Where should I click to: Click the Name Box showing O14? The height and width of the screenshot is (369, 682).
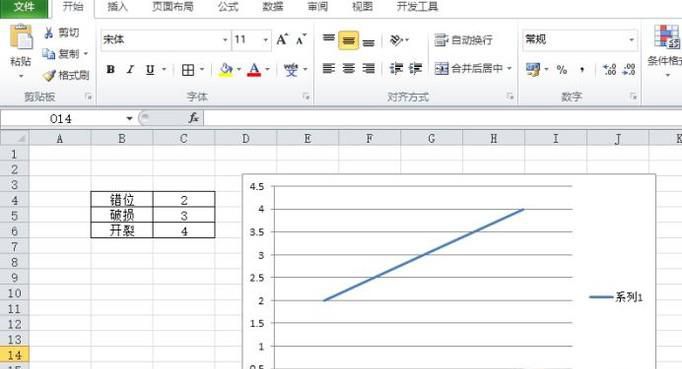(x=62, y=118)
